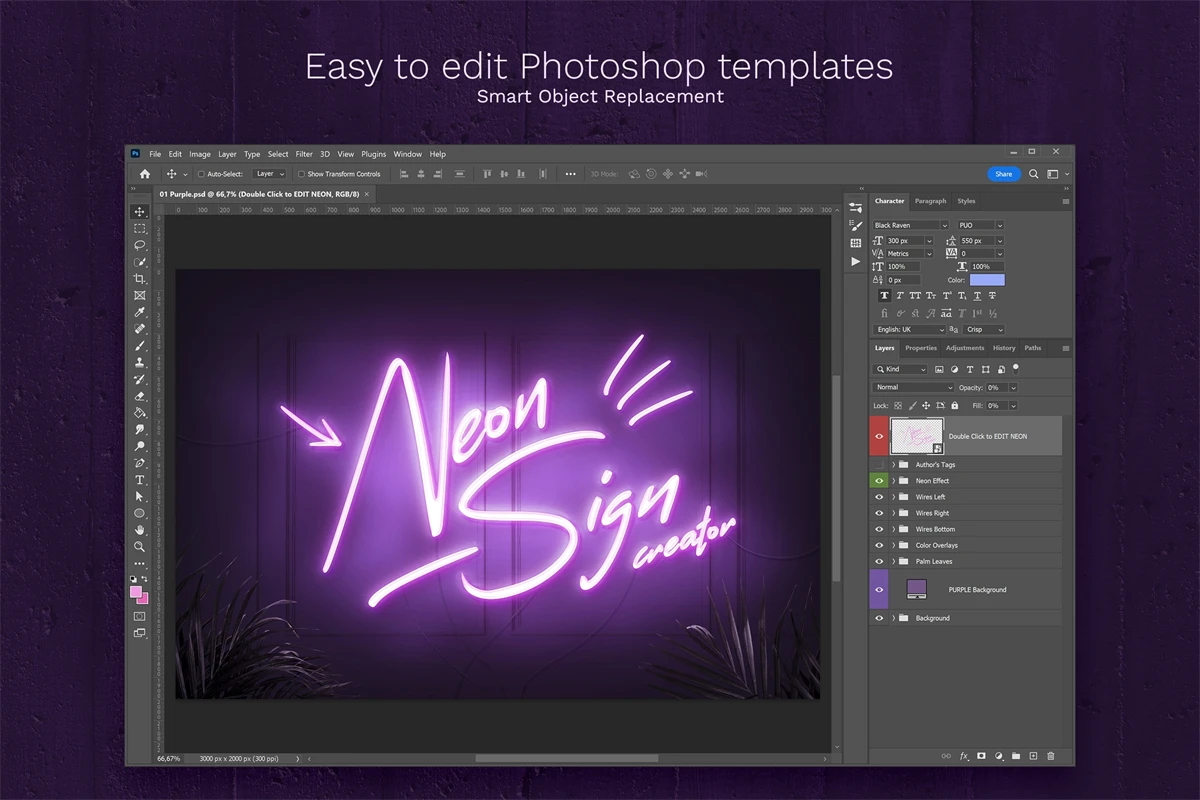Expand the Wires Left layer group
The width and height of the screenshot is (1200, 800).
pyautogui.click(x=893, y=497)
